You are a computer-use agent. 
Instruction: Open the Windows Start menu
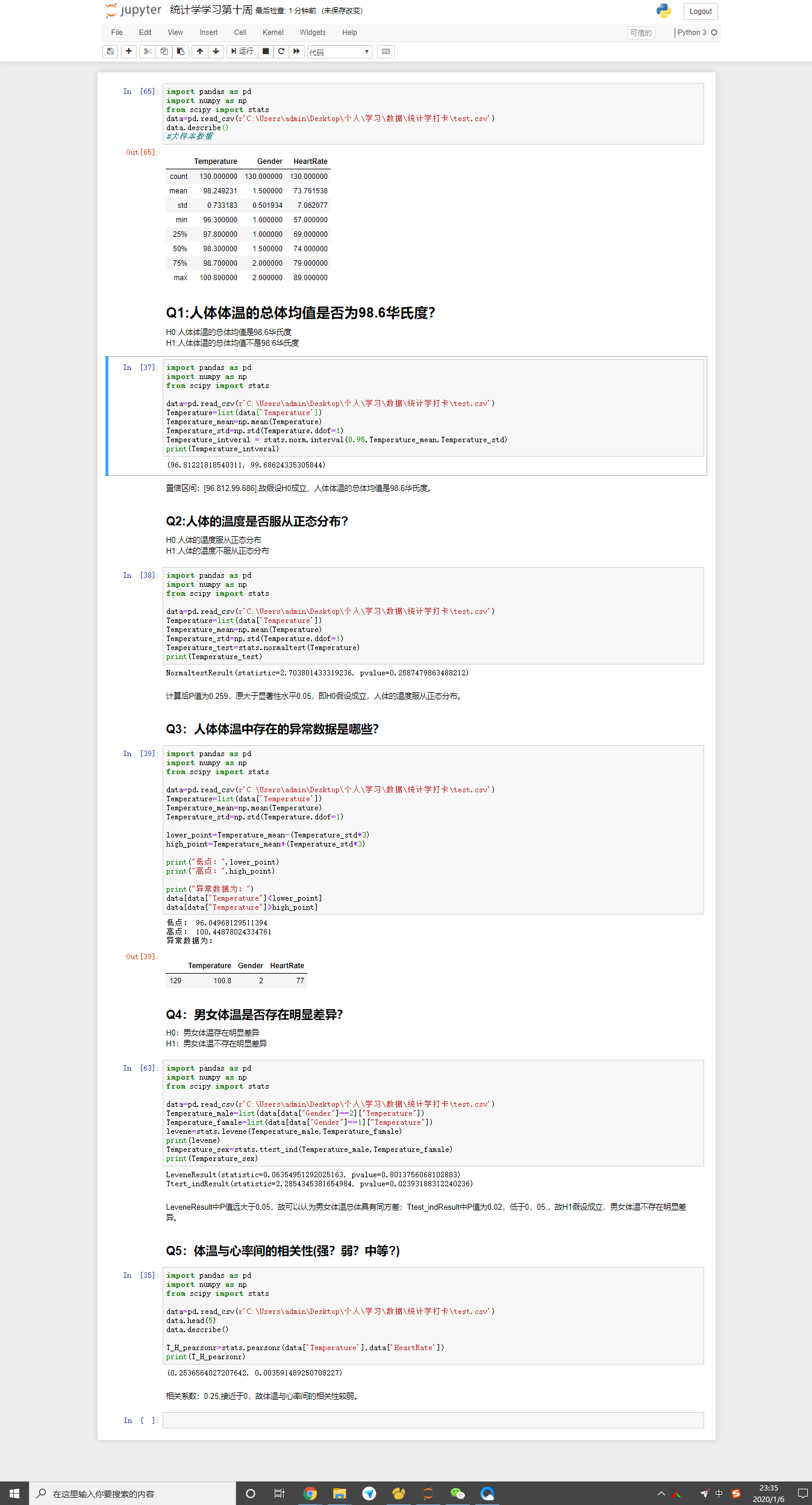[x=14, y=1494]
